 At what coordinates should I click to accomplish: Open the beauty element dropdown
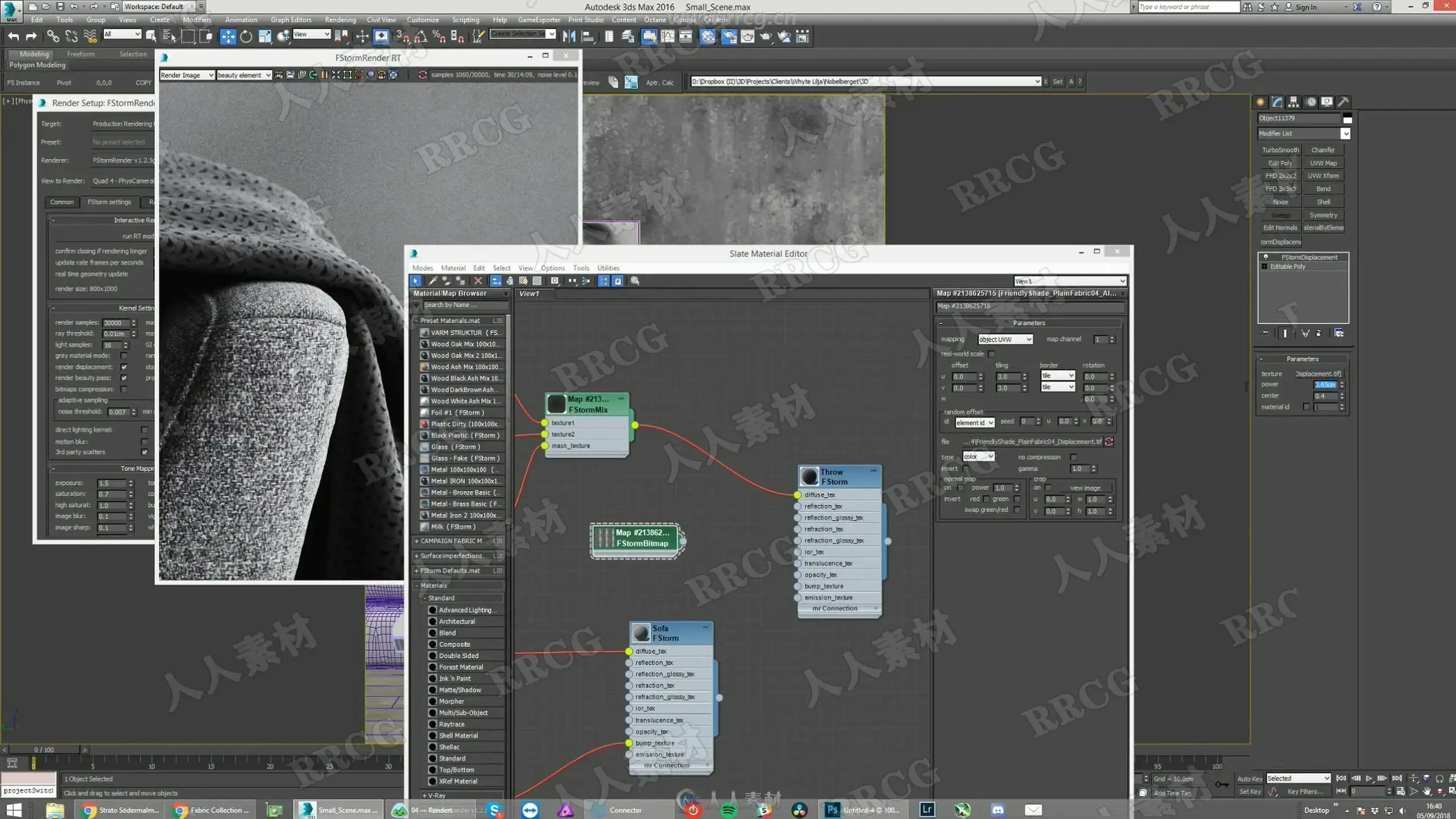tap(244, 75)
